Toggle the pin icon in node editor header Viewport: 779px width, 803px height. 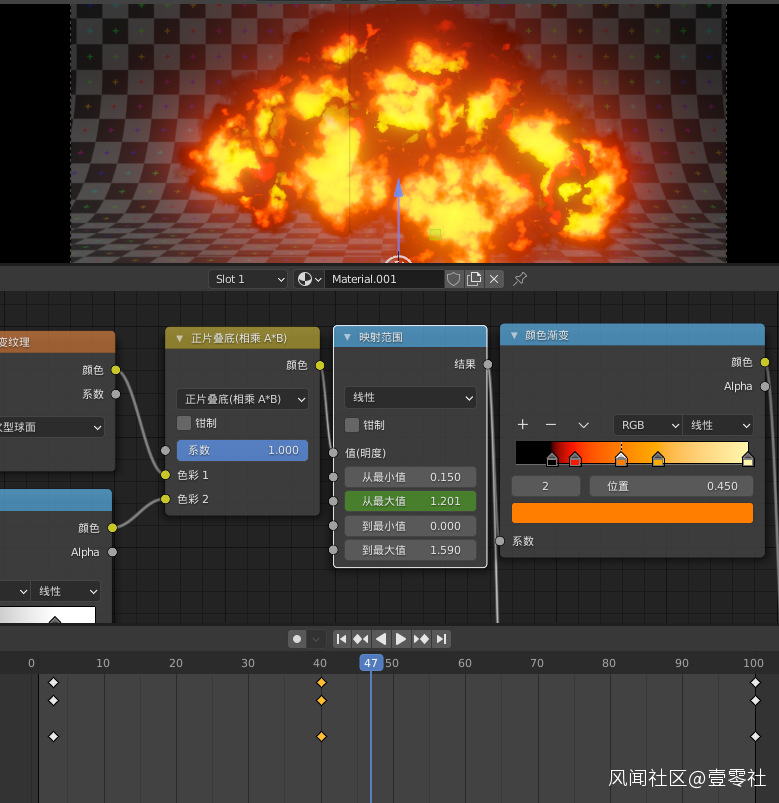tap(520, 279)
